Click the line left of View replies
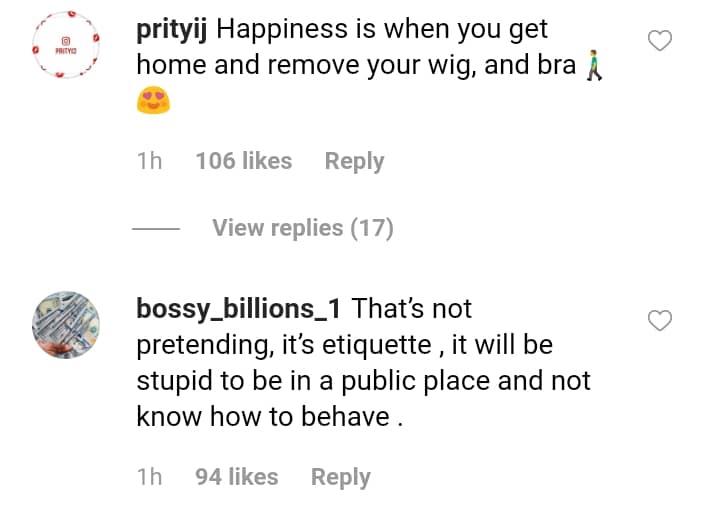Viewport: 720px width, 519px height. pos(156,230)
